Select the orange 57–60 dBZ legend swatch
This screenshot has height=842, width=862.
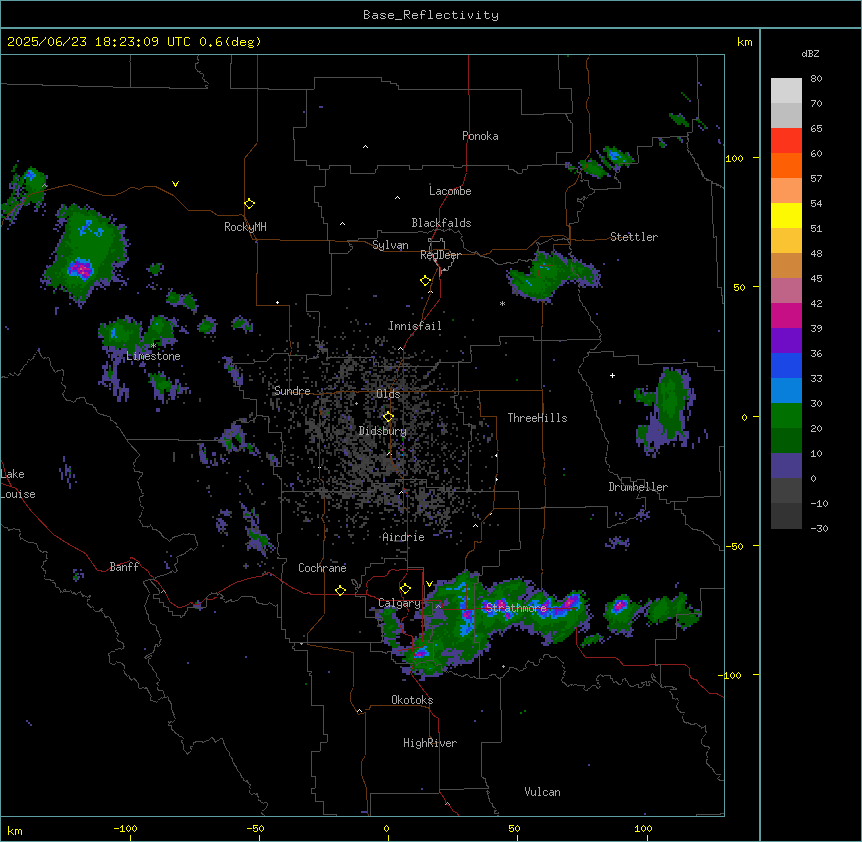[x=786, y=165]
